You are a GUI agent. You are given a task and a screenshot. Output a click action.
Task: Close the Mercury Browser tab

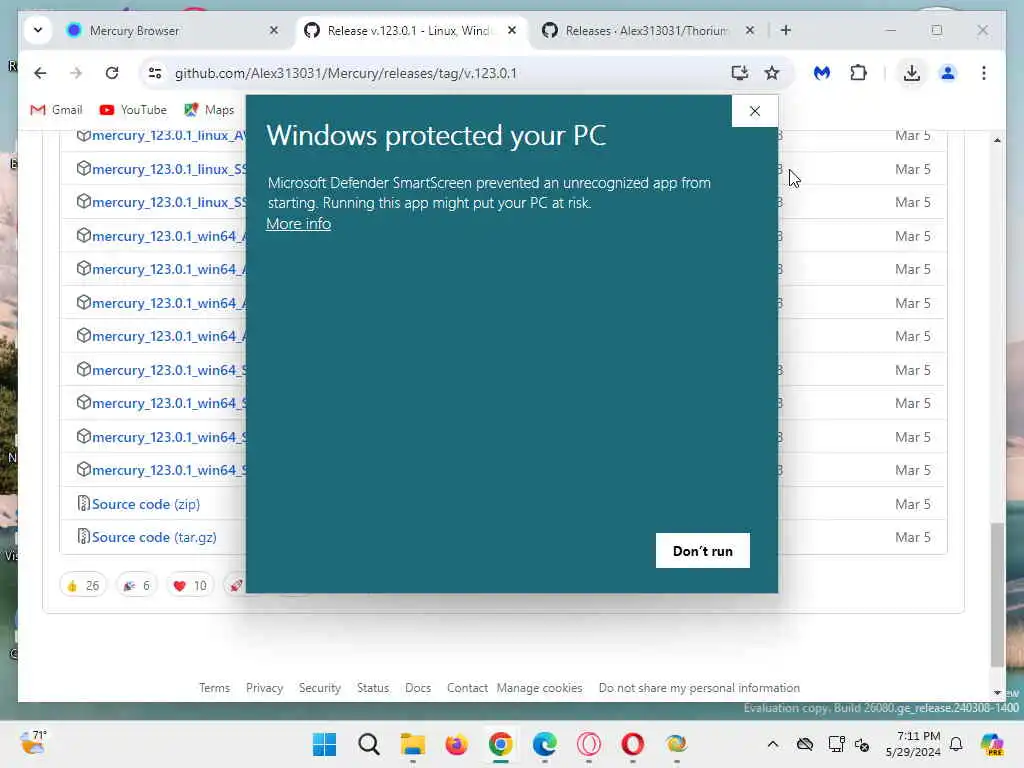[x=274, y=30]
